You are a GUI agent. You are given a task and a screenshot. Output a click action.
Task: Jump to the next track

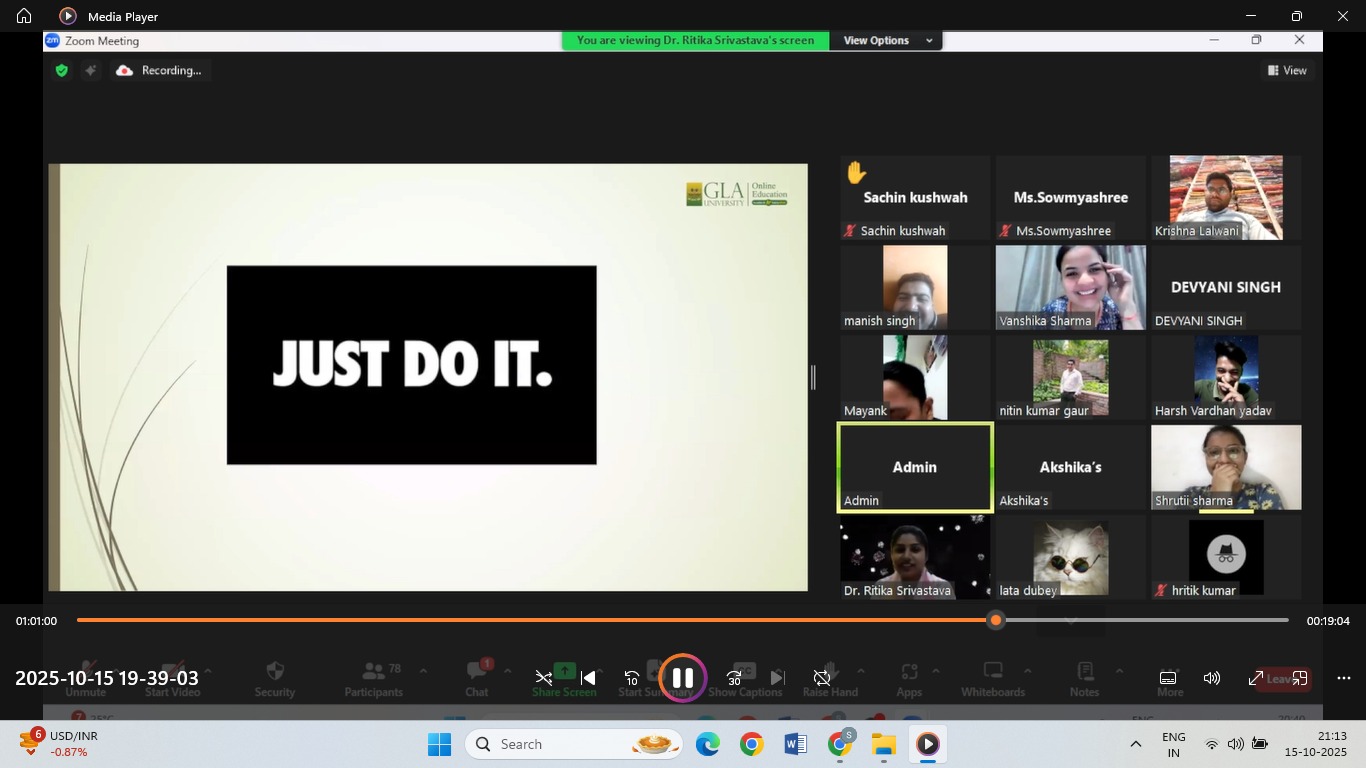point(778,678)
